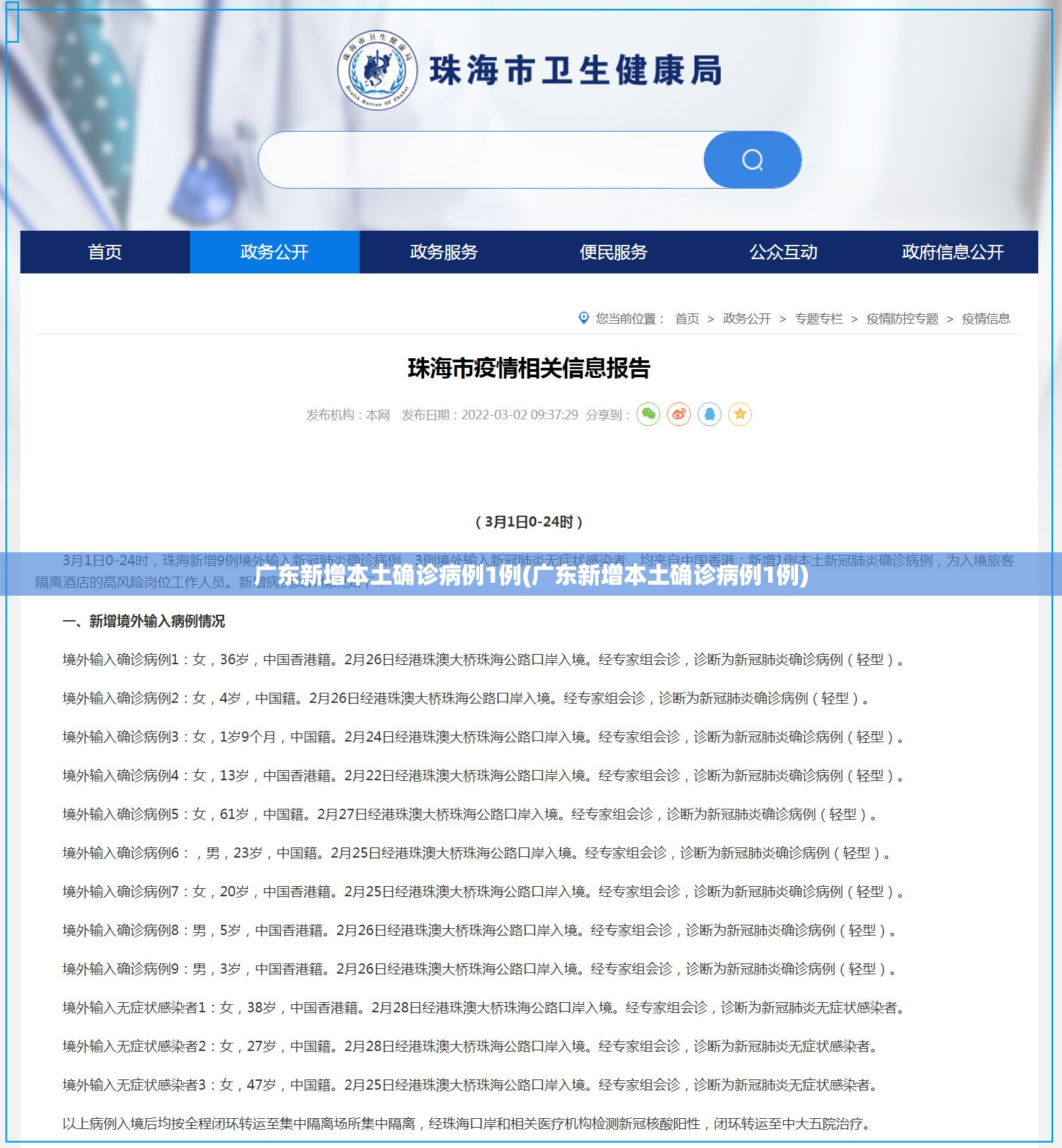Click the closing paragraph starting 以上病例入境后
The width and height of the screenshot is (1062, 1148).
tap(468, 1124)
